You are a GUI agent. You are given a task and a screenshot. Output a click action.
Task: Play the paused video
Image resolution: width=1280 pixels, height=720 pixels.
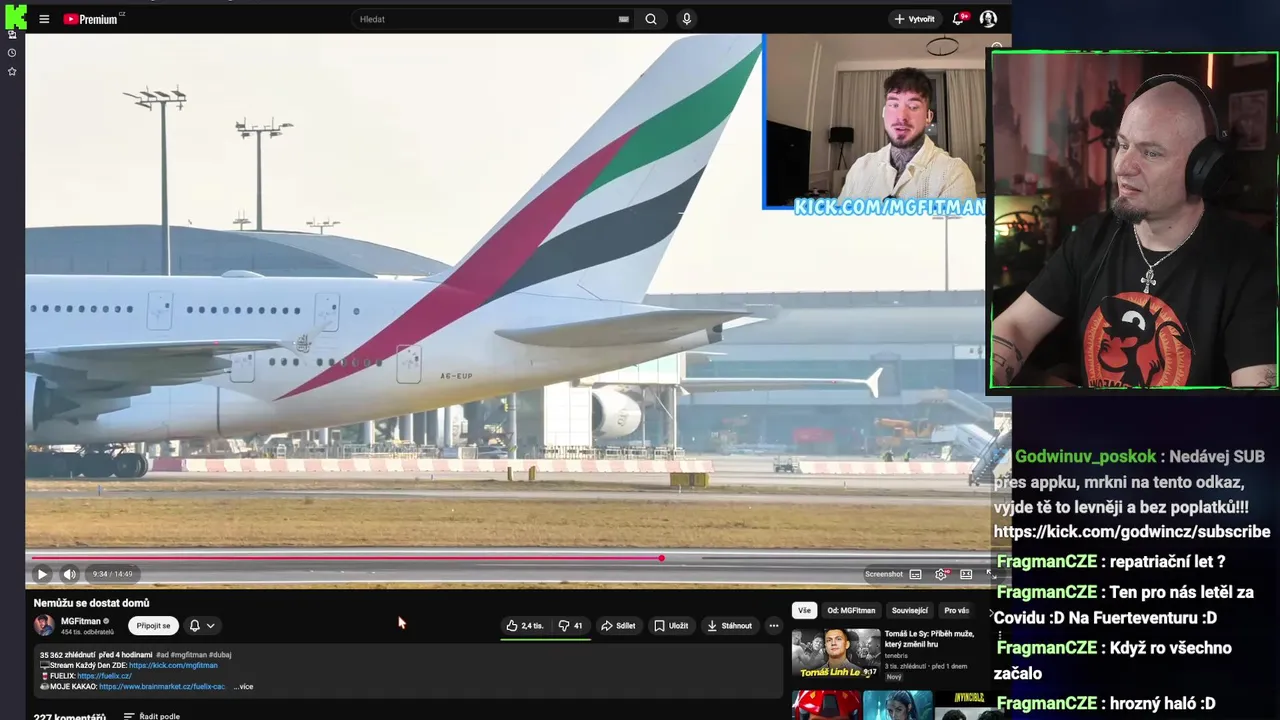pyautogui.click(x=42, y=574)
